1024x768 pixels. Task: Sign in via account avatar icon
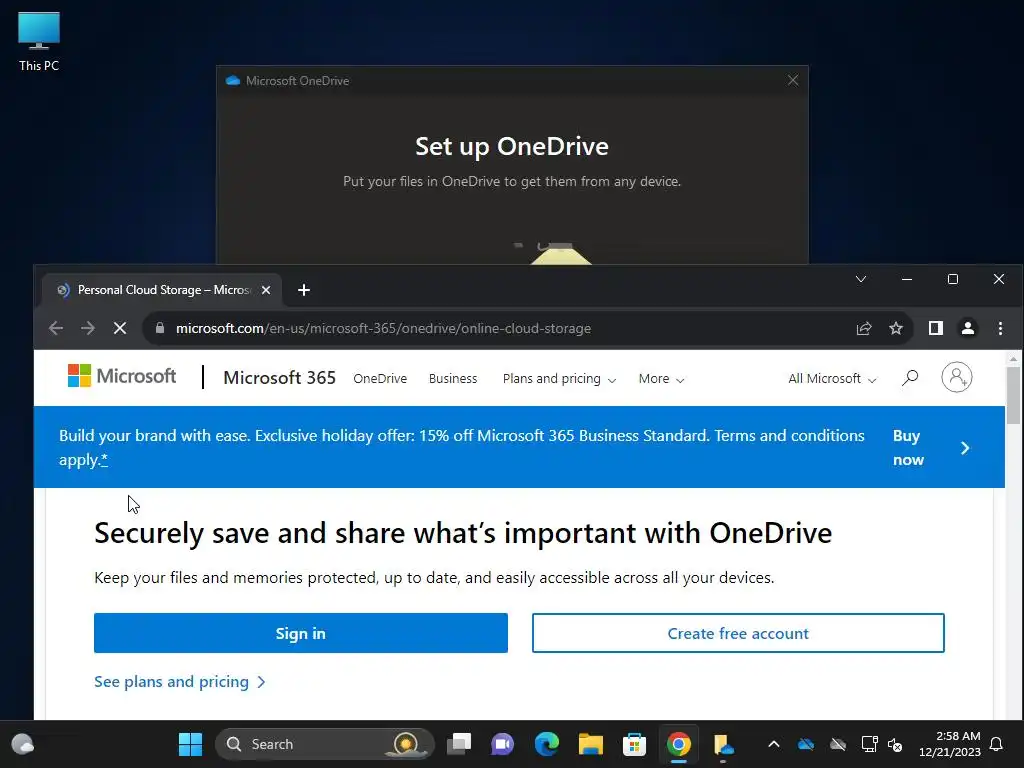(x=957, y=377)
